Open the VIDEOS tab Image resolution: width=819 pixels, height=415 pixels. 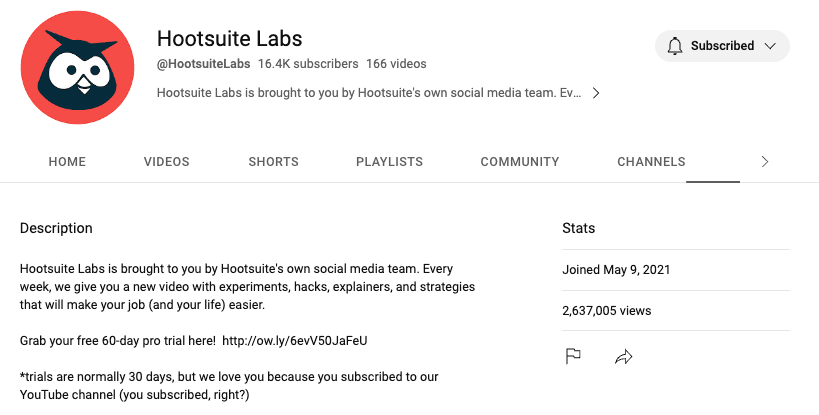point(166,162)
